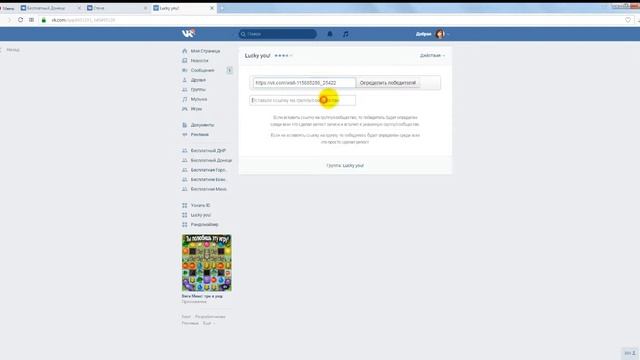
Task: Click the Назад back link at page left
Action: [x=13, y=49]
